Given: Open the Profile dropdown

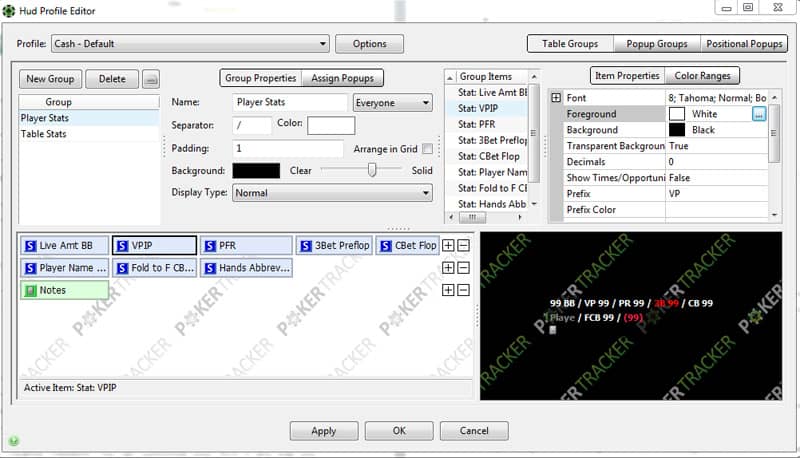Looking at the screenshot, I should [x=190, y=44].
